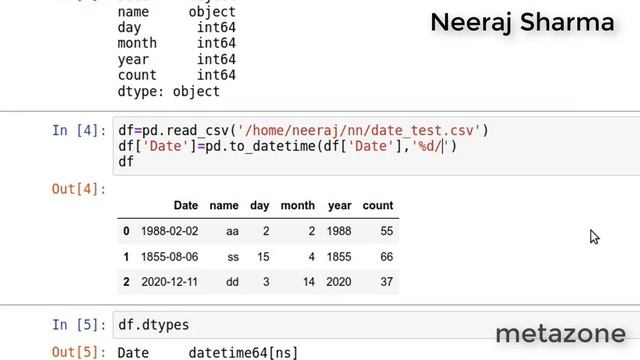Viewport: 640px width, 360px height.
Task: Click the read_csv file path string
Action: pos(359,131)
